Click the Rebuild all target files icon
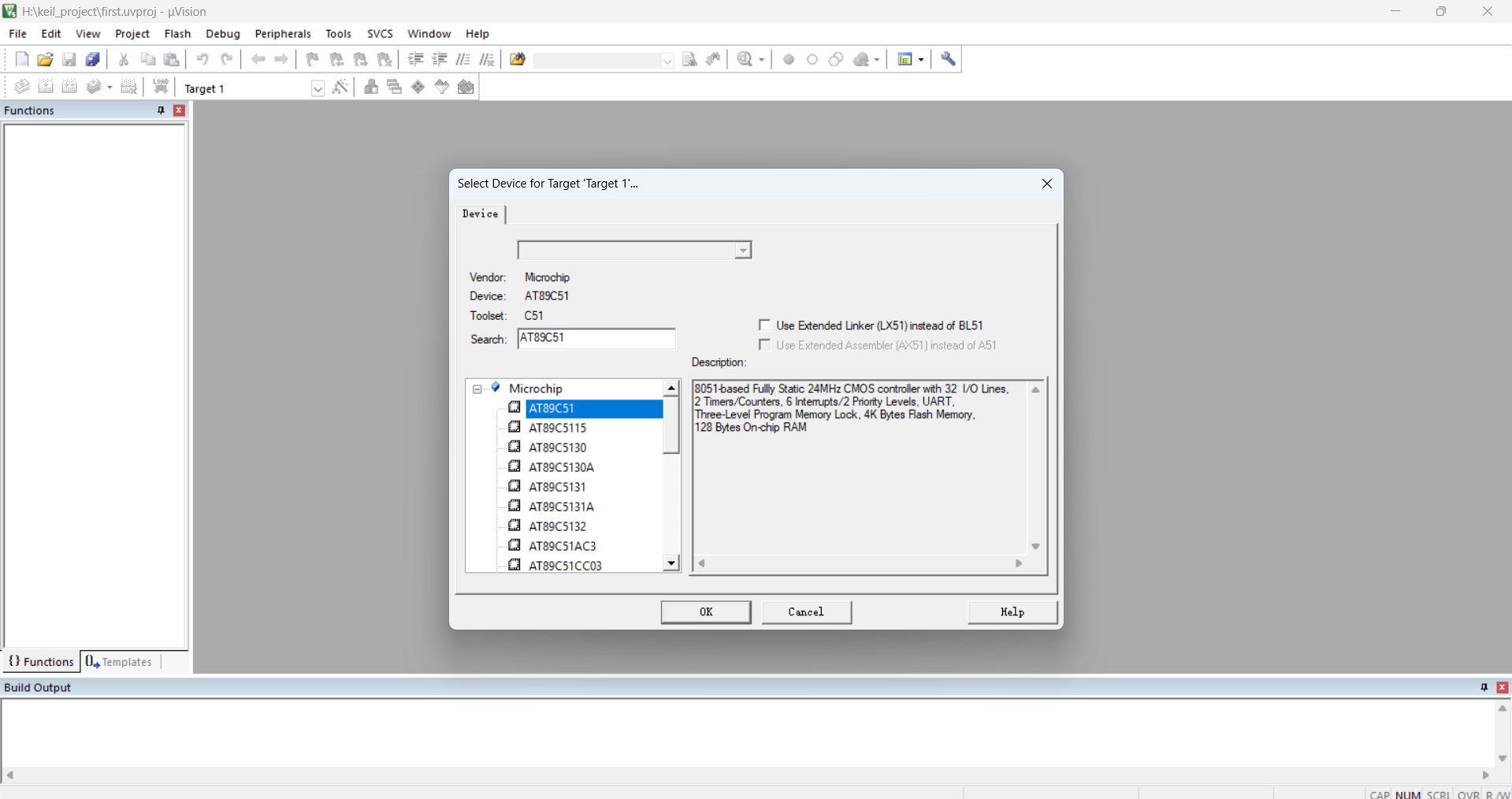 click(x=69, y=87)
